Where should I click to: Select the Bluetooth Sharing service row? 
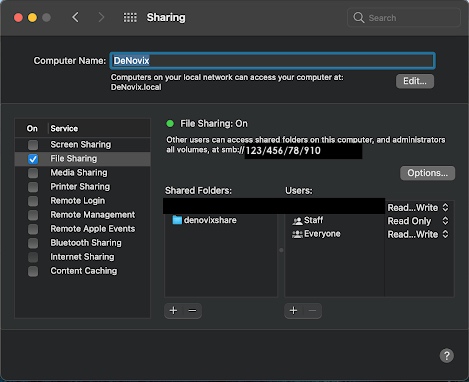coord(82,243)
